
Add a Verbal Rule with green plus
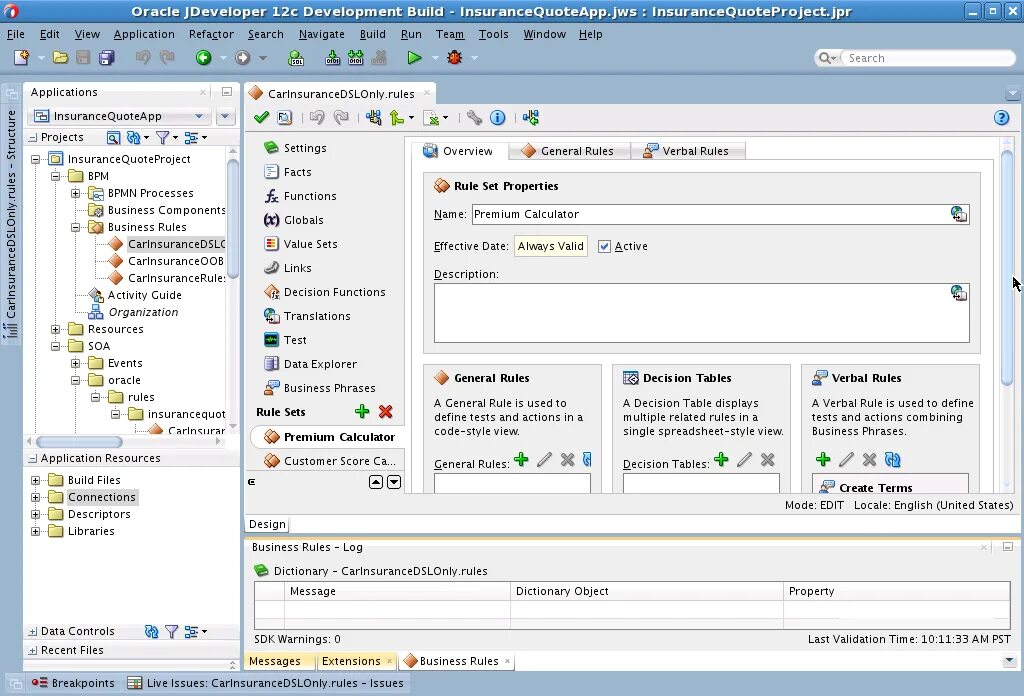click(823, 460)
